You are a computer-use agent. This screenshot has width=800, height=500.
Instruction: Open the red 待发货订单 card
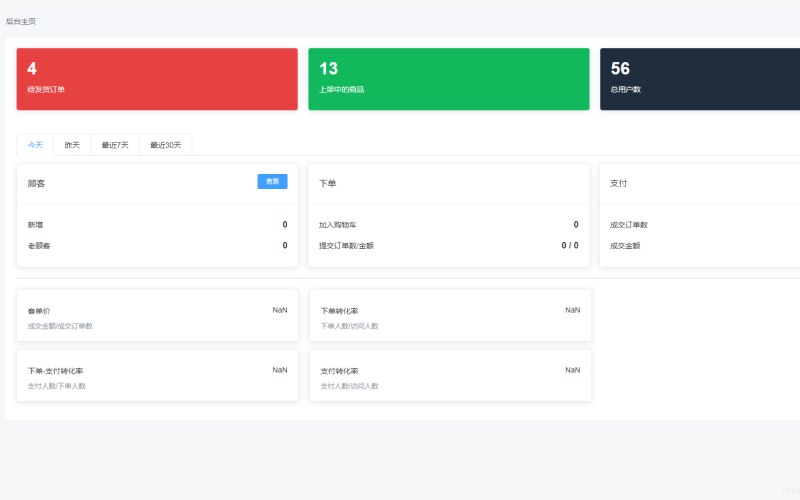[x=157, y=79]
